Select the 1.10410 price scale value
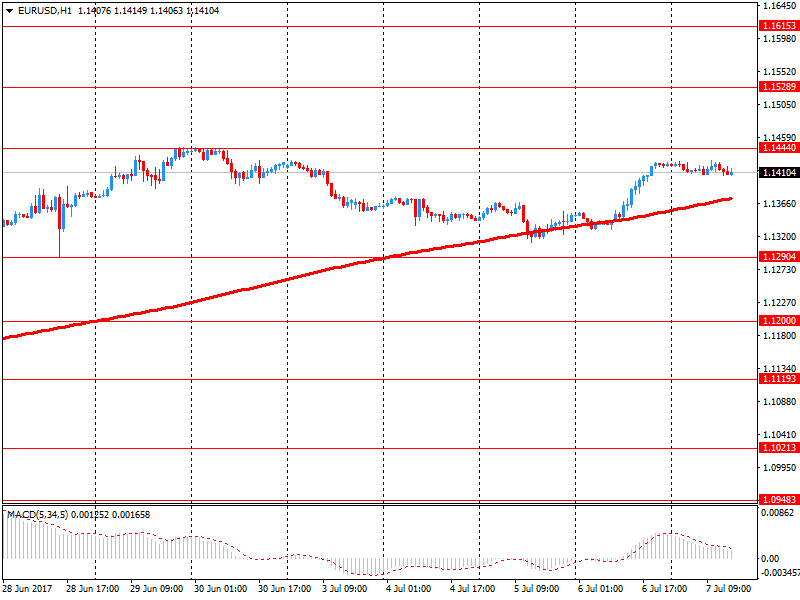800x600 pixels. click(780, 435)
